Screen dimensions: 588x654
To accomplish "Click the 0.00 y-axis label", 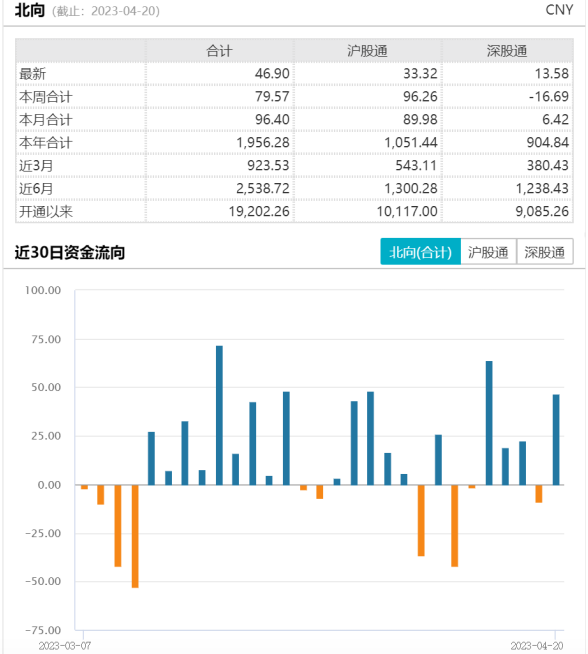I will point(49,485).
